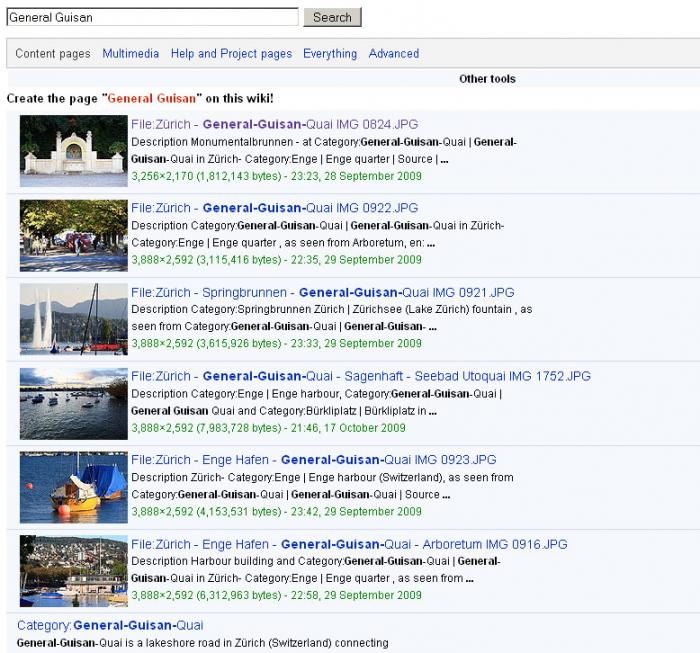
Task: Select the Everything search tab
Action: click(330, 54)
